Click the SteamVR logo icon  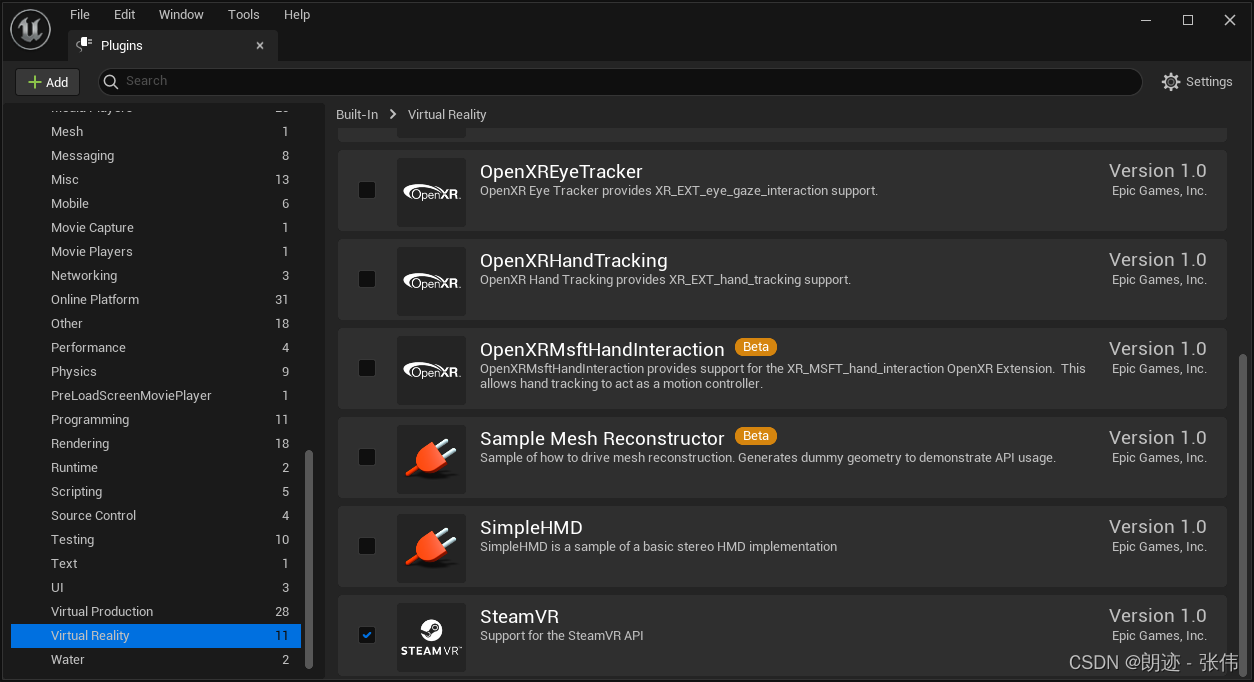[x=431, y=637]
